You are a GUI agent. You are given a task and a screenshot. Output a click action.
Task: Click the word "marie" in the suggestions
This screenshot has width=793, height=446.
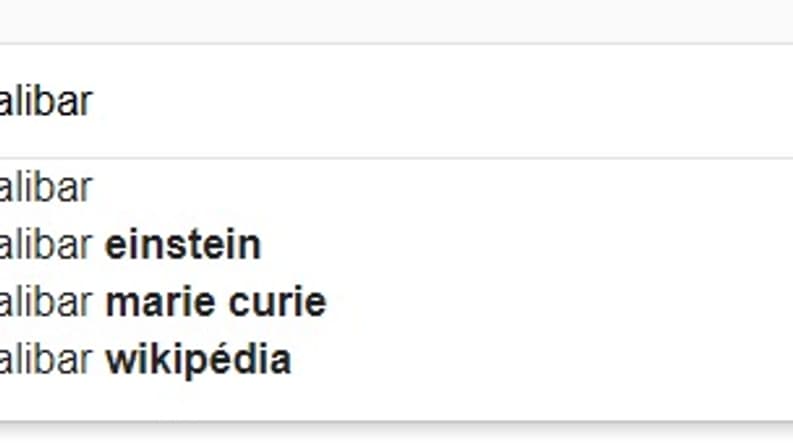[162, 302]
